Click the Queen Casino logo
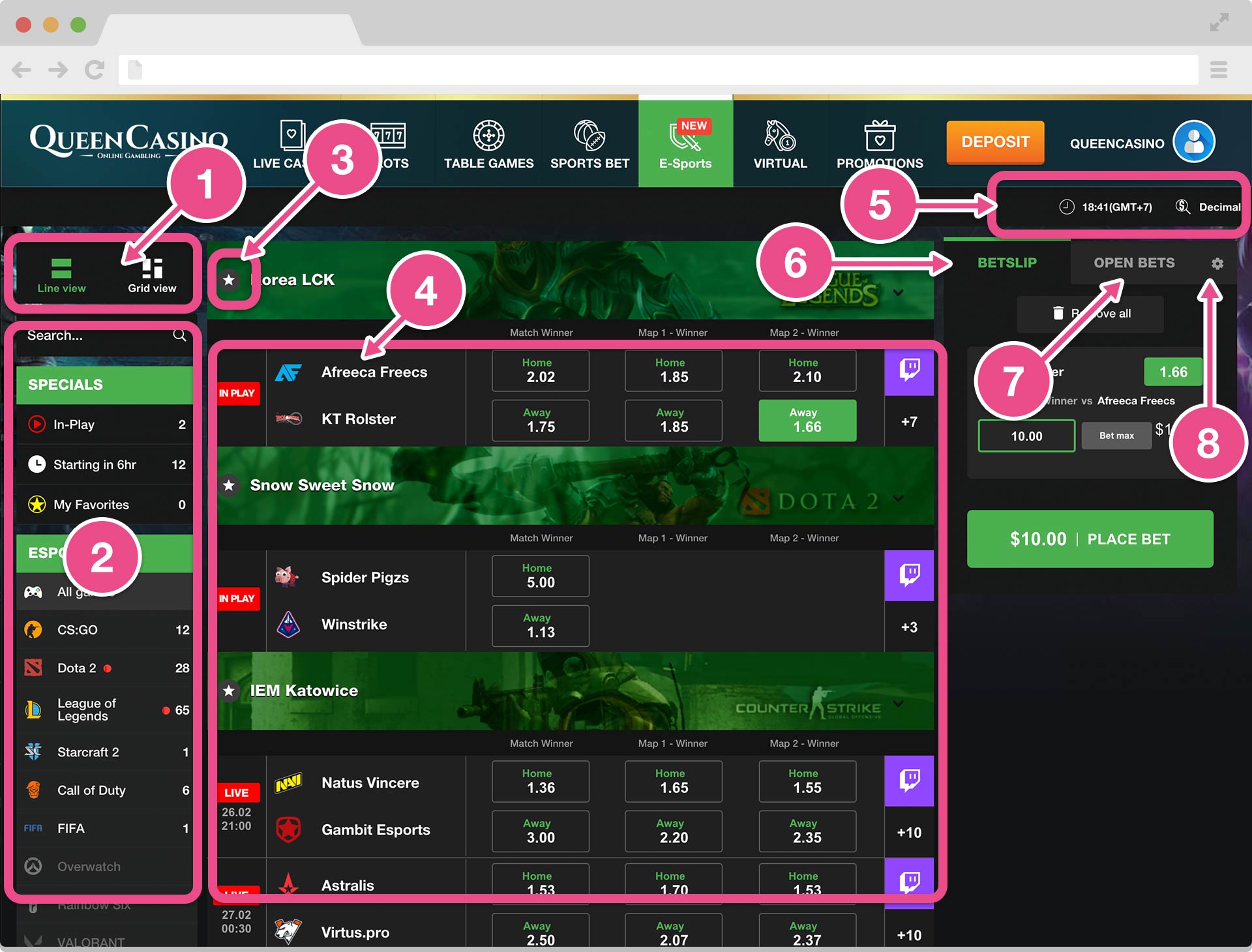 point(128,141)
